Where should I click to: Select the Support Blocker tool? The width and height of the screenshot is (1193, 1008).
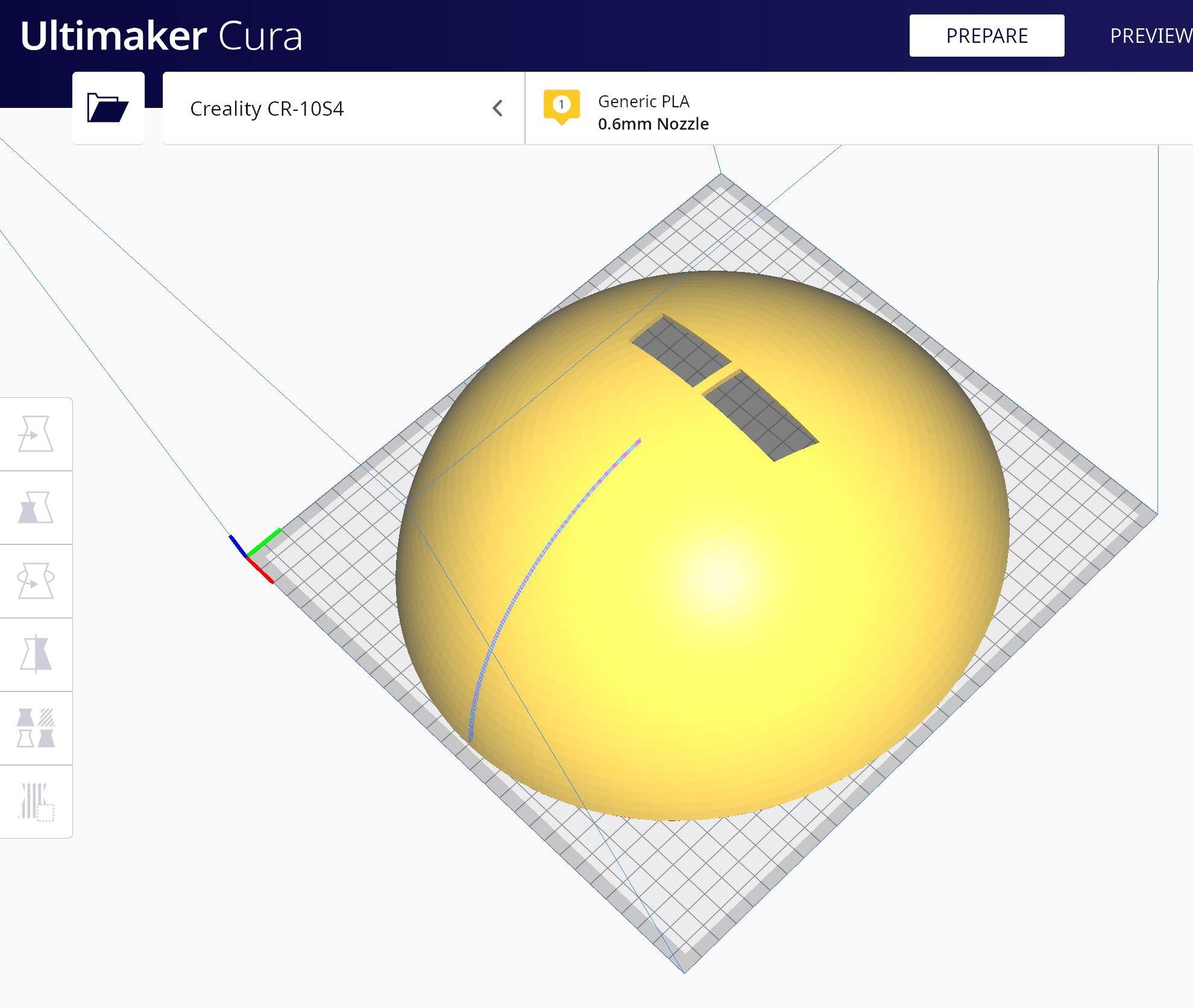(36, 802)
